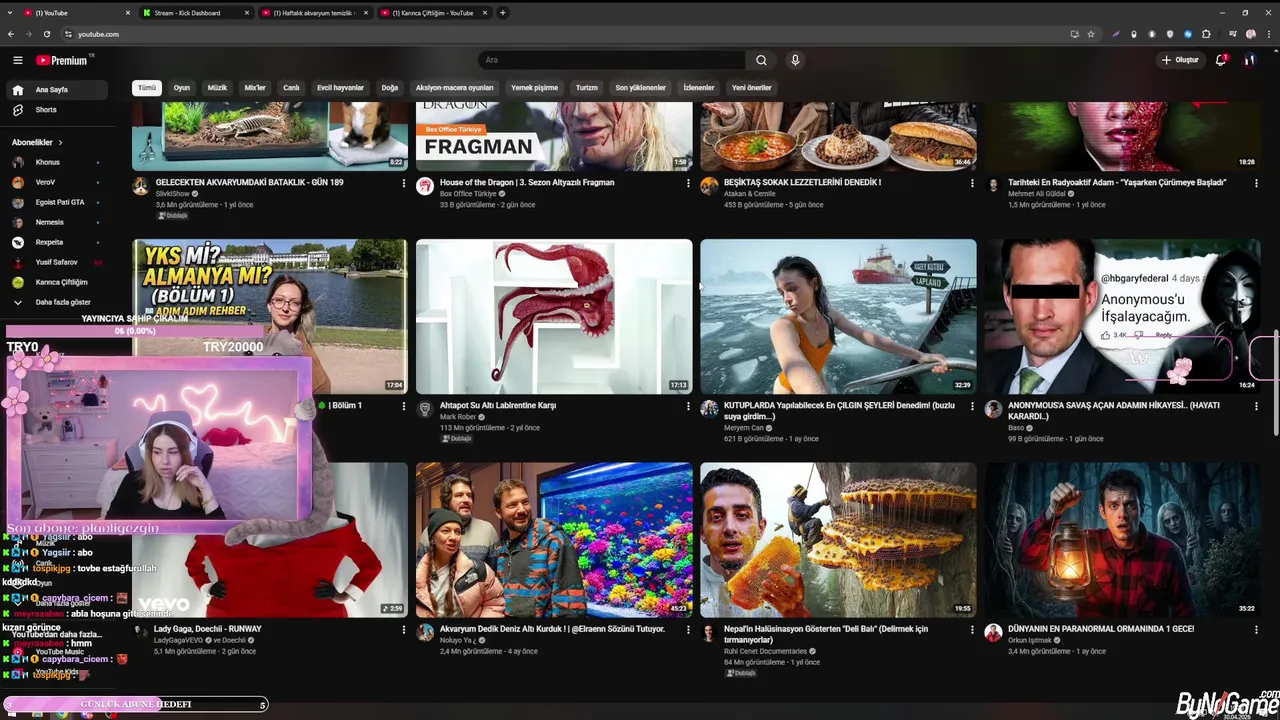
Task: Switch to the Stream - Kick Dashboard tab
Action: pyautogui.click(x=195, y=13)
